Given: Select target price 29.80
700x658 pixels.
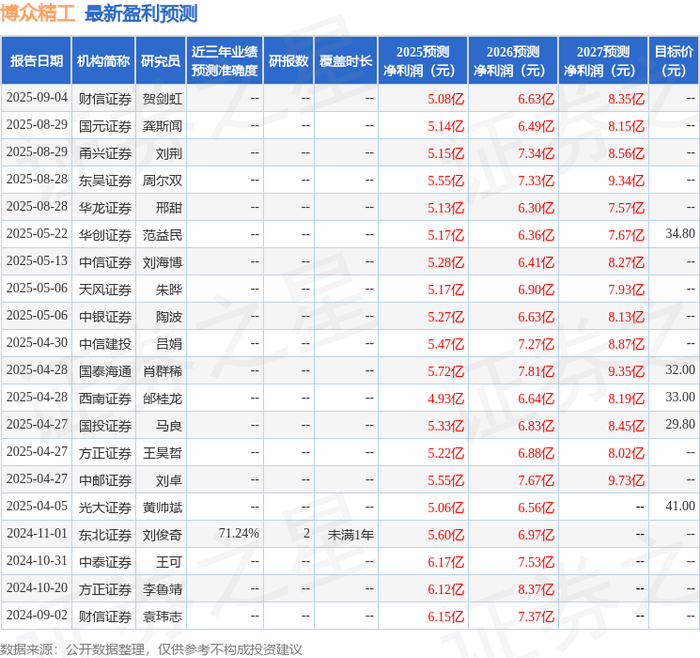Looking at the screenshot, I should pyautogui.click(x=680, y=424).
